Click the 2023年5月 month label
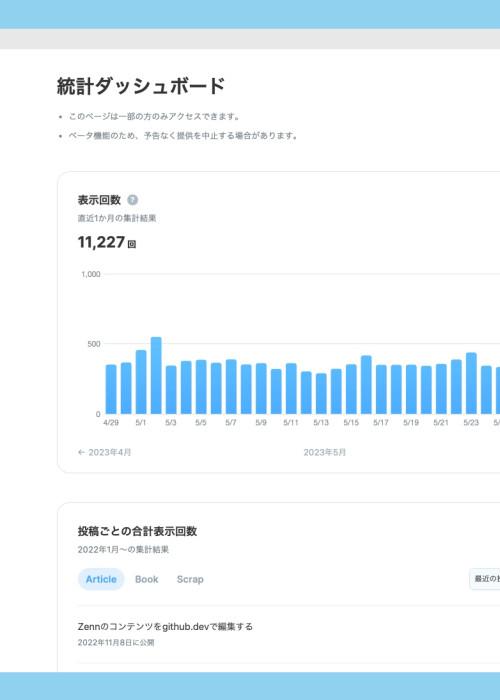 click(x=325, y=452)
